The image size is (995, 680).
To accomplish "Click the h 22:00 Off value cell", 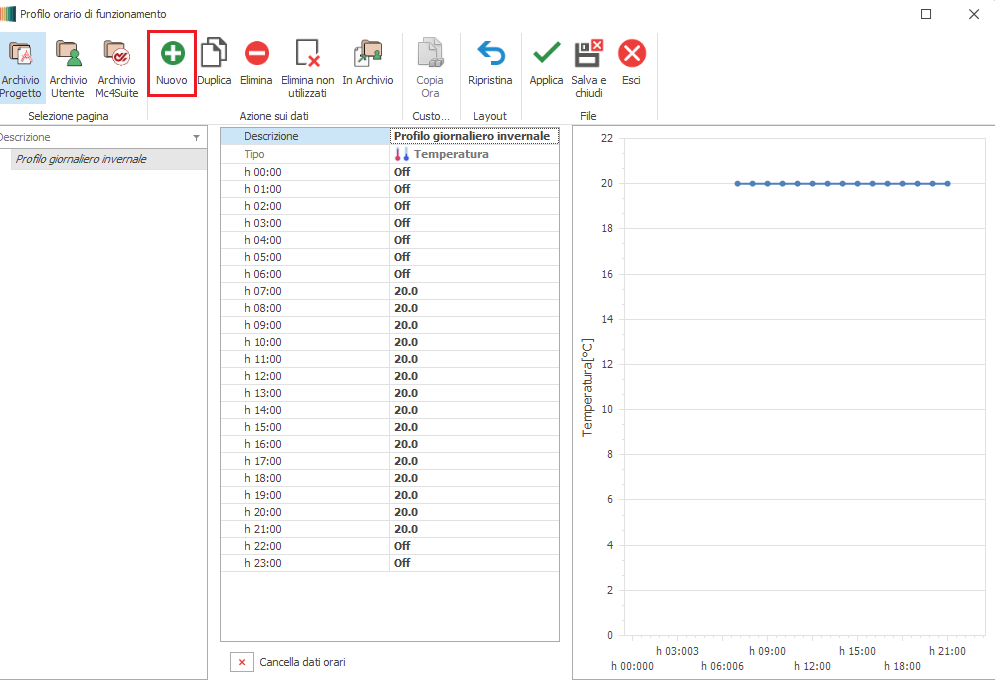I will pyautogui.click(x=473, y=546).
